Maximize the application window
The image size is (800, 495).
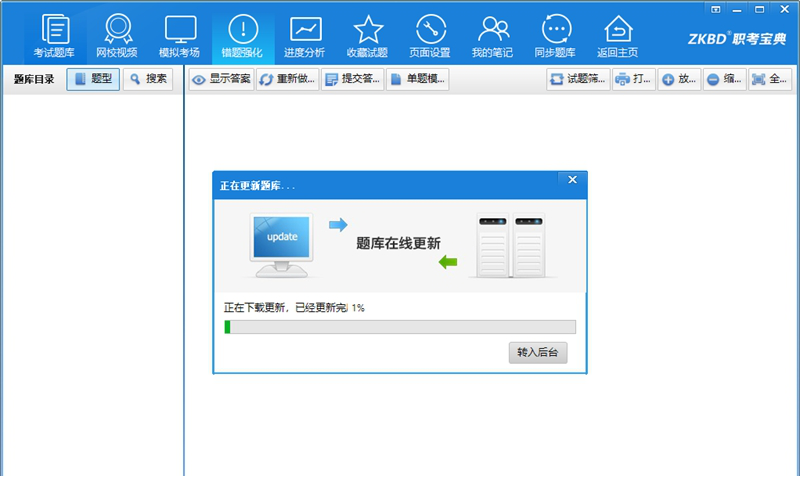[760, 9]
